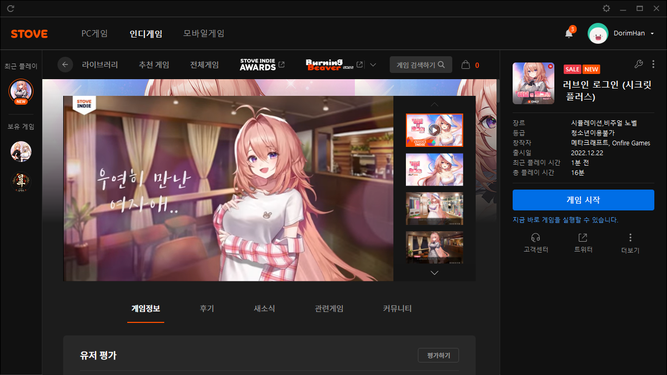
Task: Select the 인디게임 tab
Action: click(146, 33)
